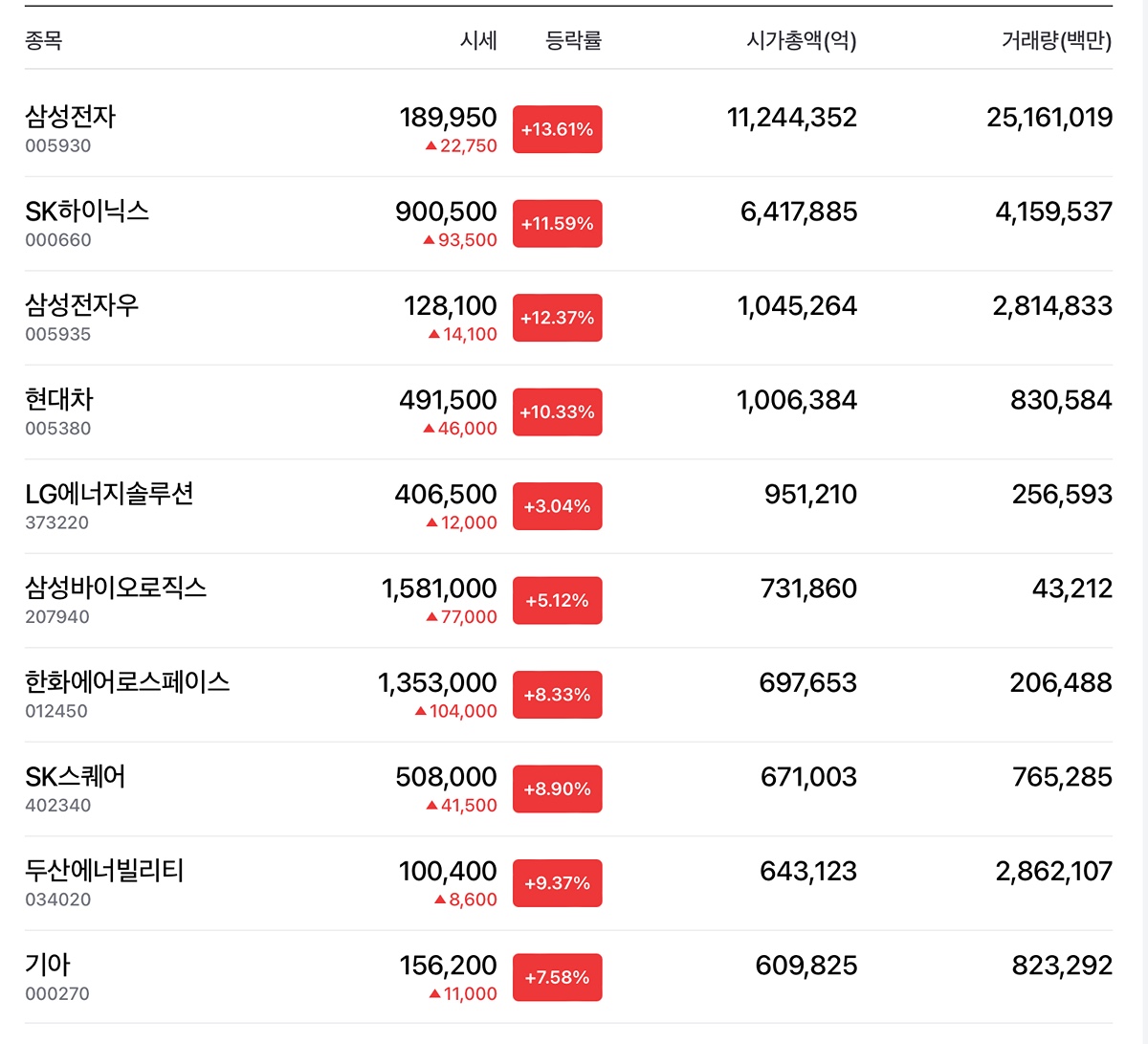Click the +8.90% badge for SK스퀘어
1148x1044 pixels.
[557, 789]
